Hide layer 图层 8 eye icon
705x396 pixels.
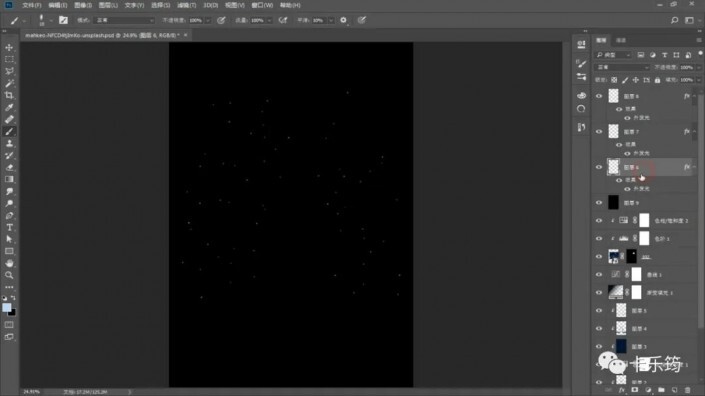click(x=599, y=96)
